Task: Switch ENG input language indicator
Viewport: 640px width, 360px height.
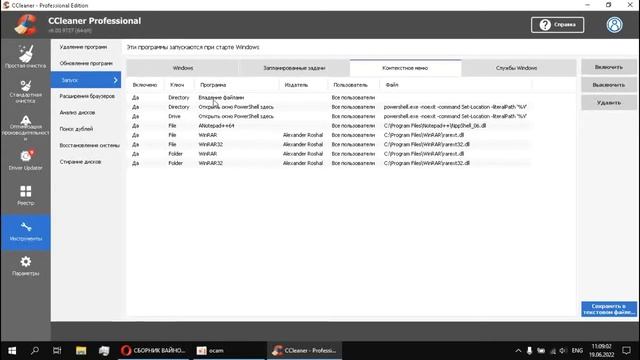Action: [x=577, y=351]
